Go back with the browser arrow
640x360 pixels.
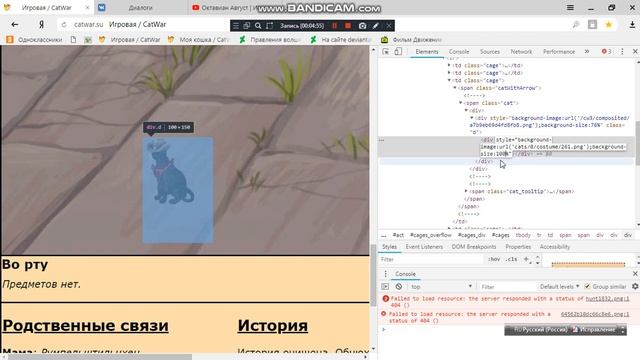point(15,24)
